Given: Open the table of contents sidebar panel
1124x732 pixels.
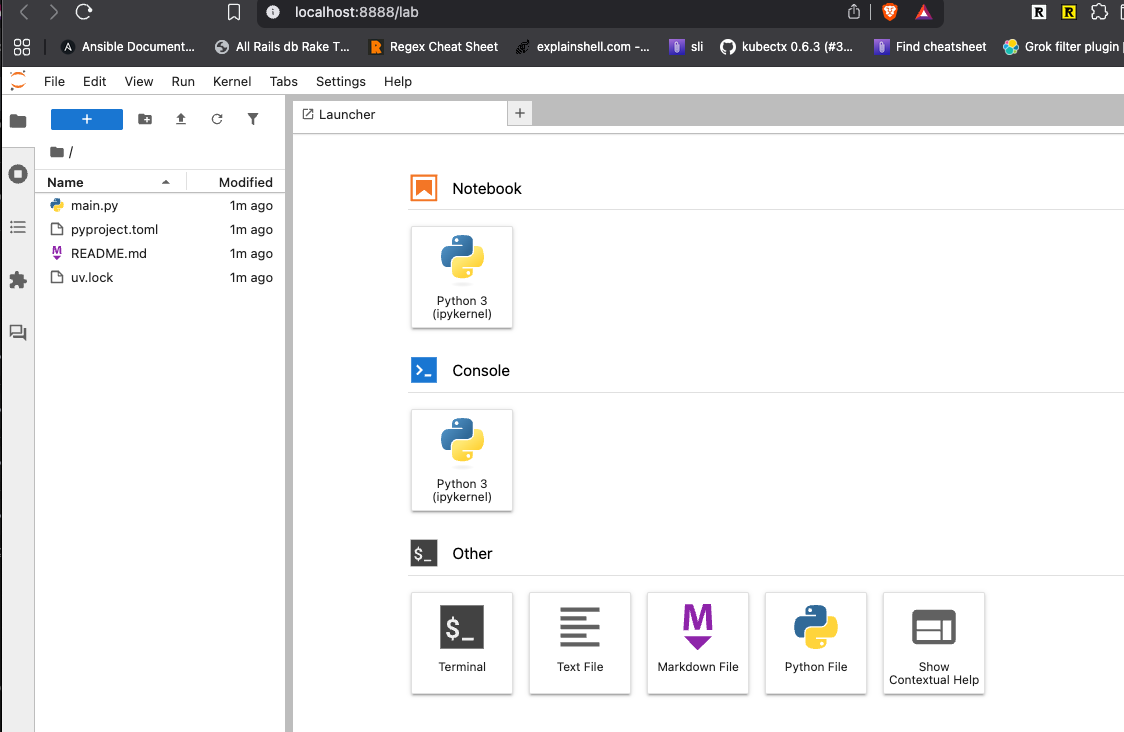Looking at the screenshot, I should 18,227.
